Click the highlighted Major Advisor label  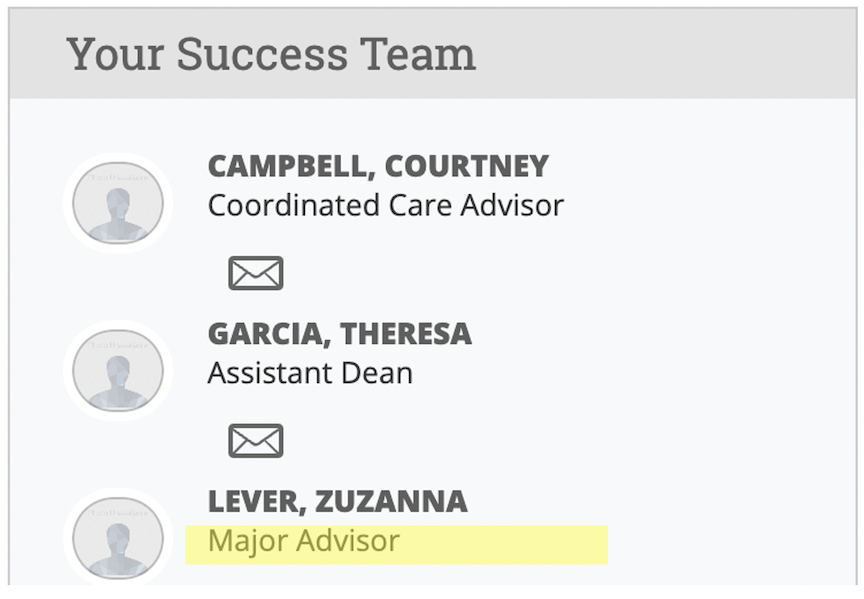pos(304,541)
